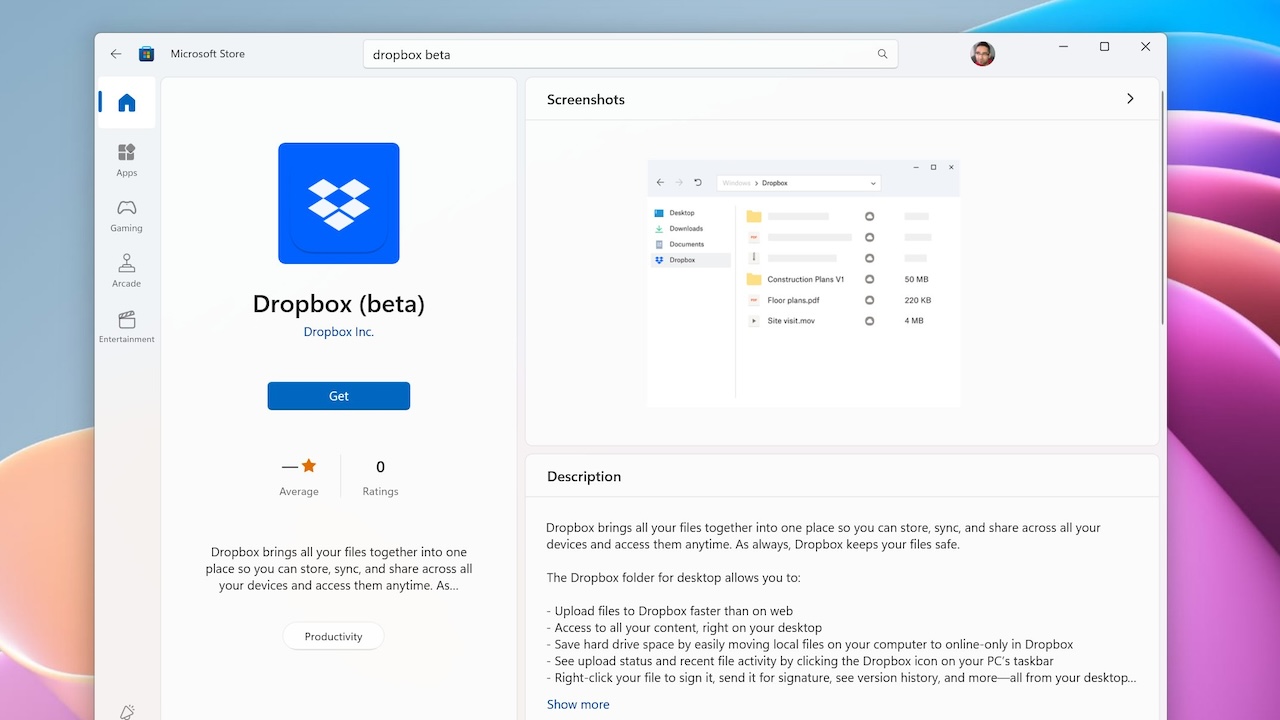Click inside the search field
The image size is (1280, 720).
(600, 54)
